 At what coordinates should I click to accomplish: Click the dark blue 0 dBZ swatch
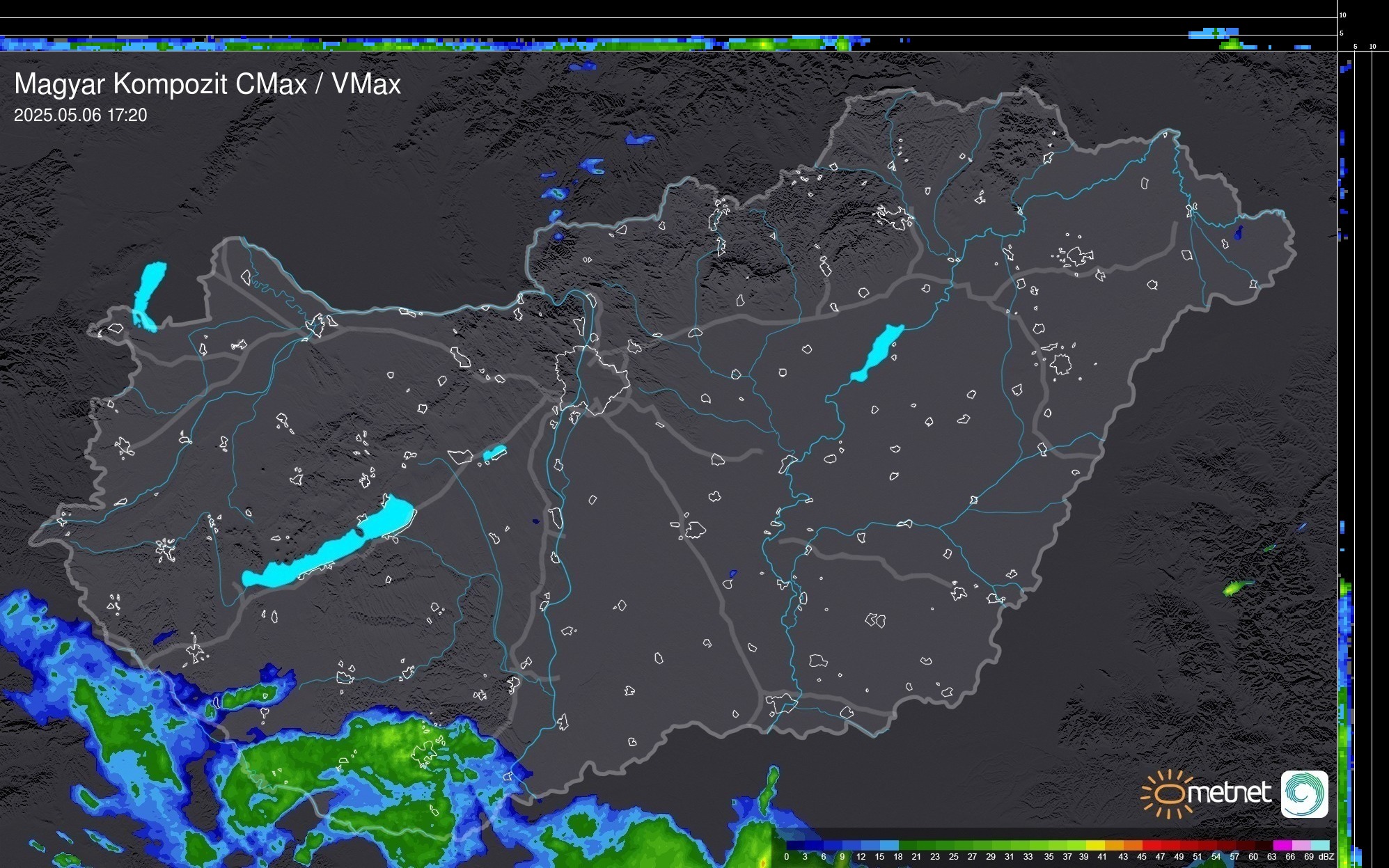pos(794,845)
